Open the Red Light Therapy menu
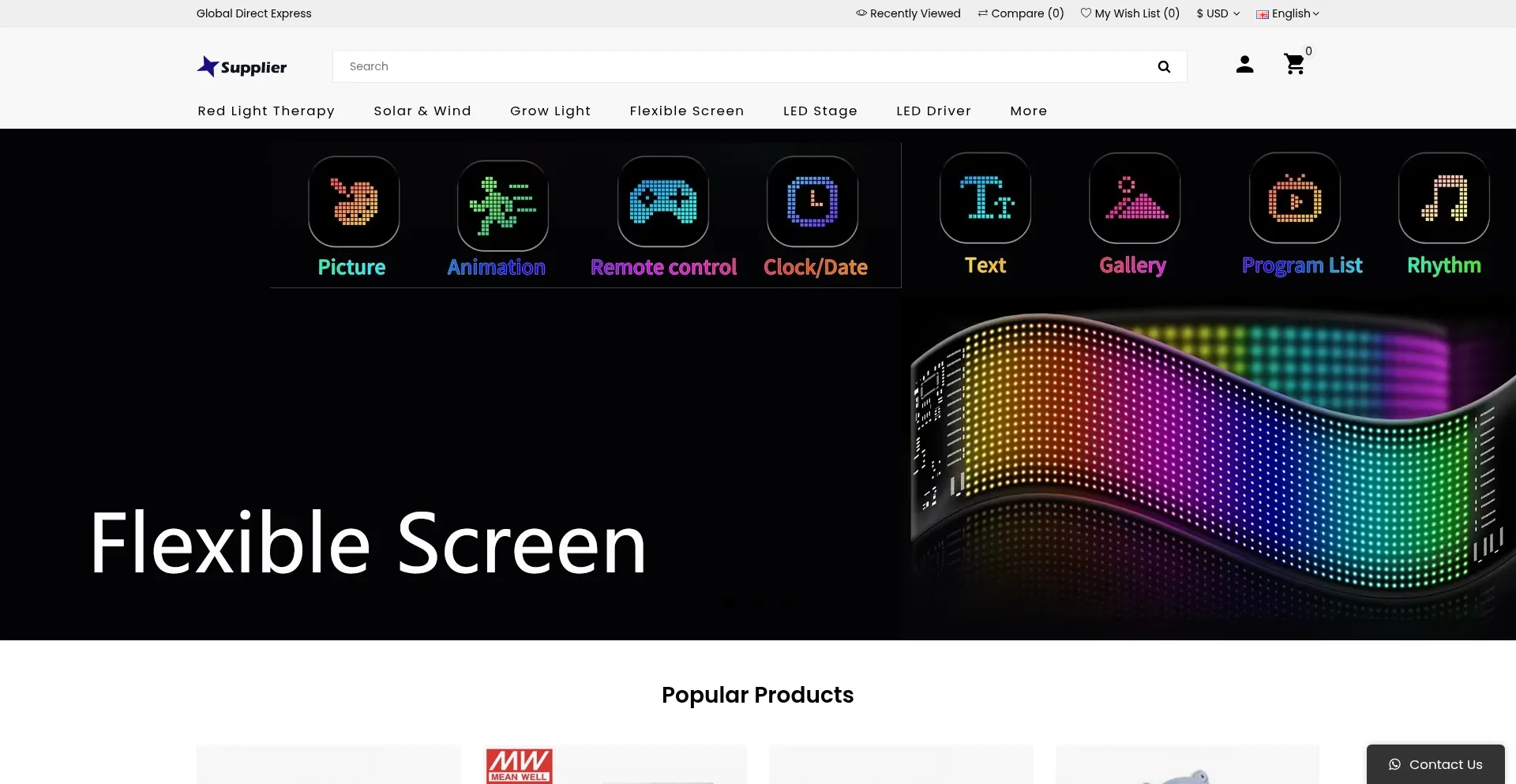 [266, 111]
